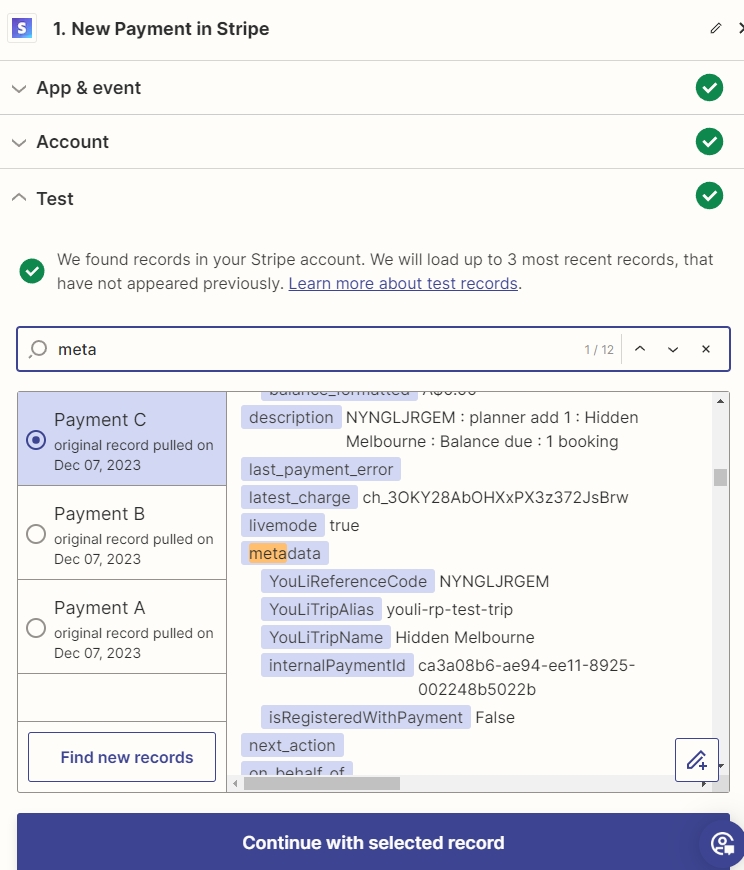This screenshot has height=870, width=744.
Task: Clear the meta search field
Action: click(x=706, y=349)
